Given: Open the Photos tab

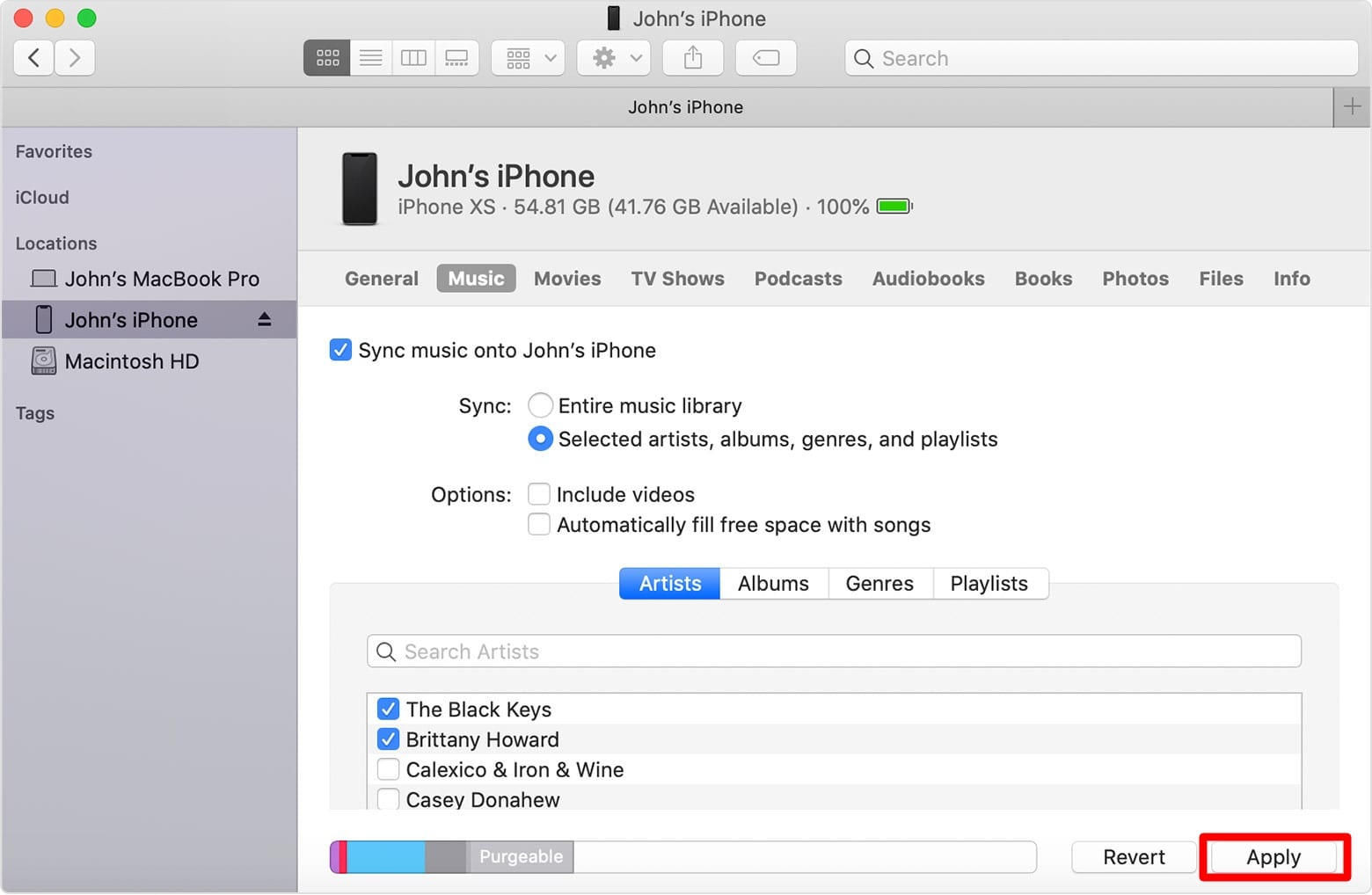Looking at the screenshot, I should 1135,279.
